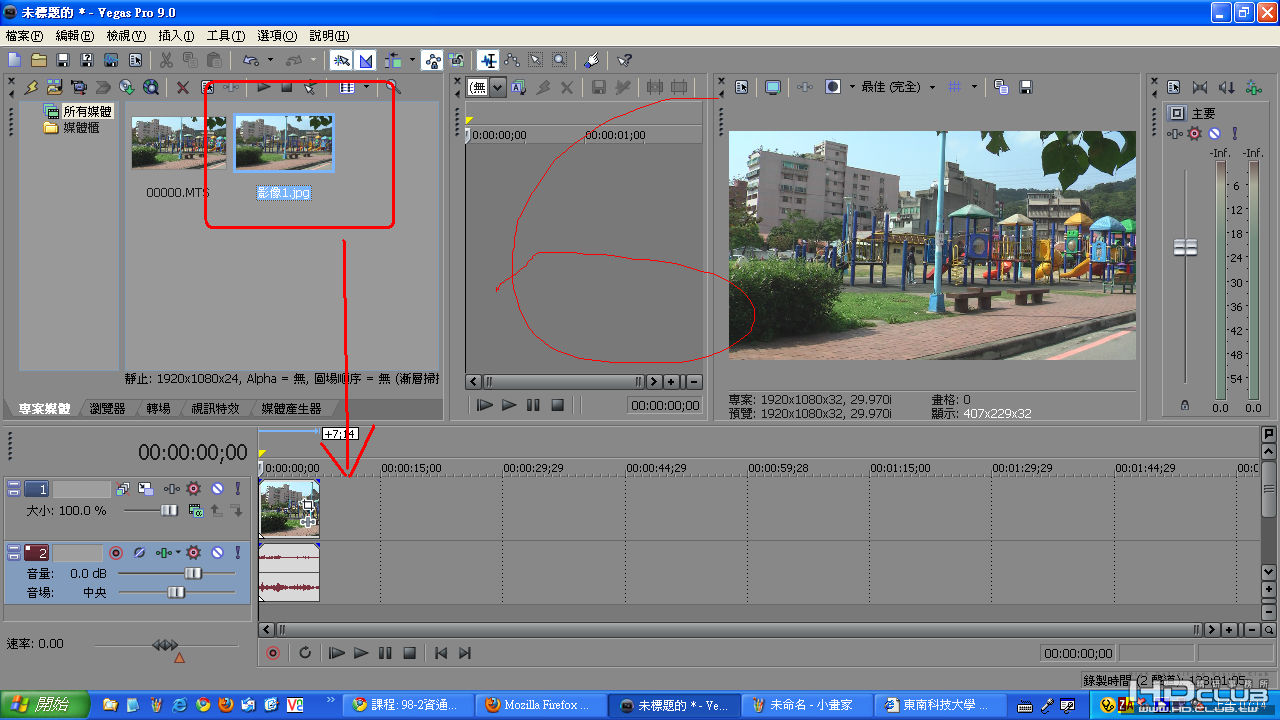Select the 影像1.jpg media thumbnail

coord(284,143)
